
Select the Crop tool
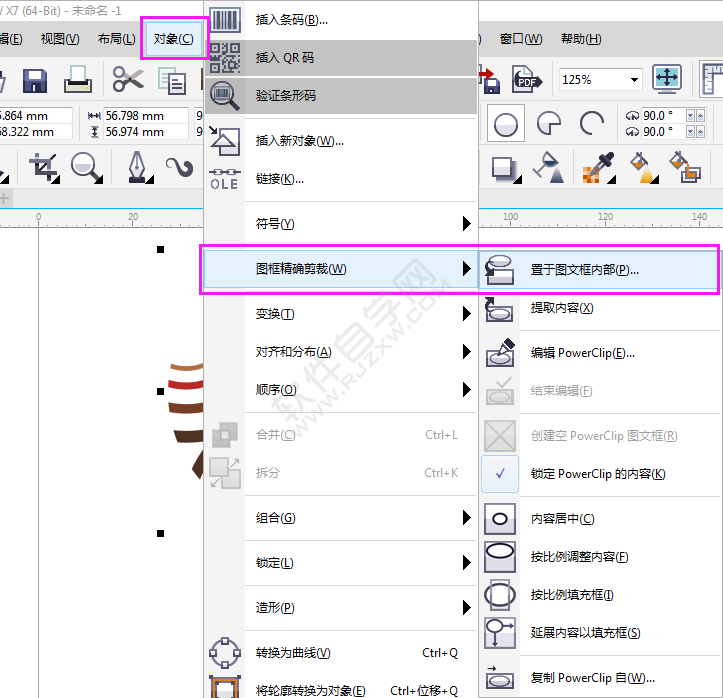pos(44,167)
